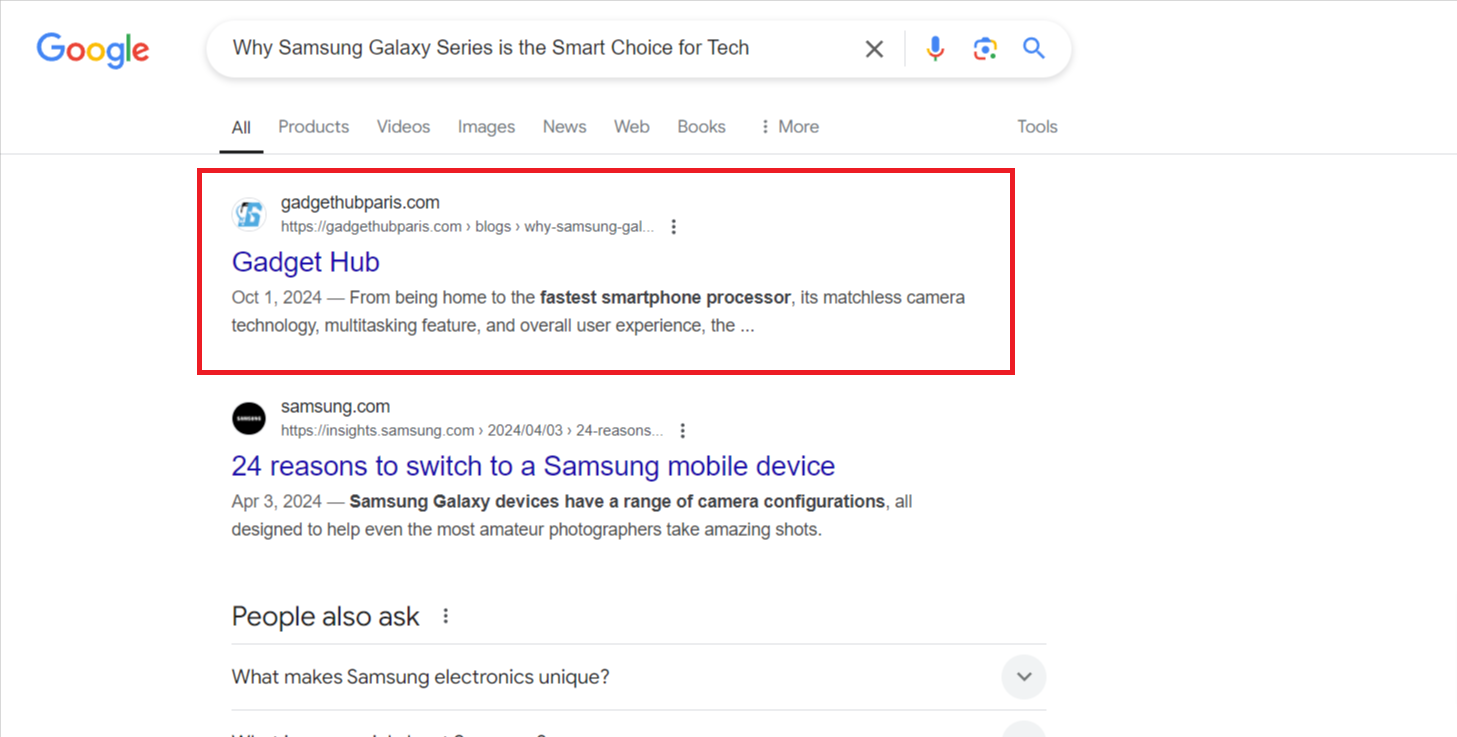Open Google Lens image search icon
1457x737 pixels.
tap(985, 49)
